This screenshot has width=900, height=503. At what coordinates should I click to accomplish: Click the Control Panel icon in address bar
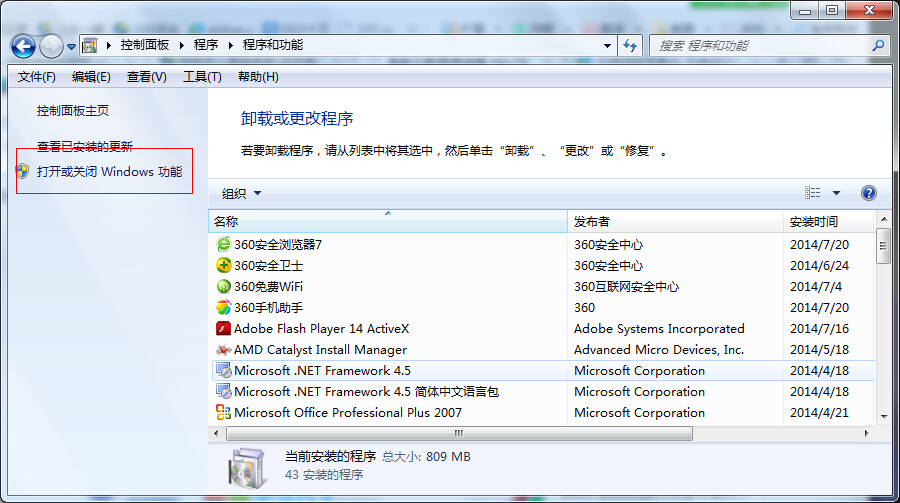click(x=90, y=45)
